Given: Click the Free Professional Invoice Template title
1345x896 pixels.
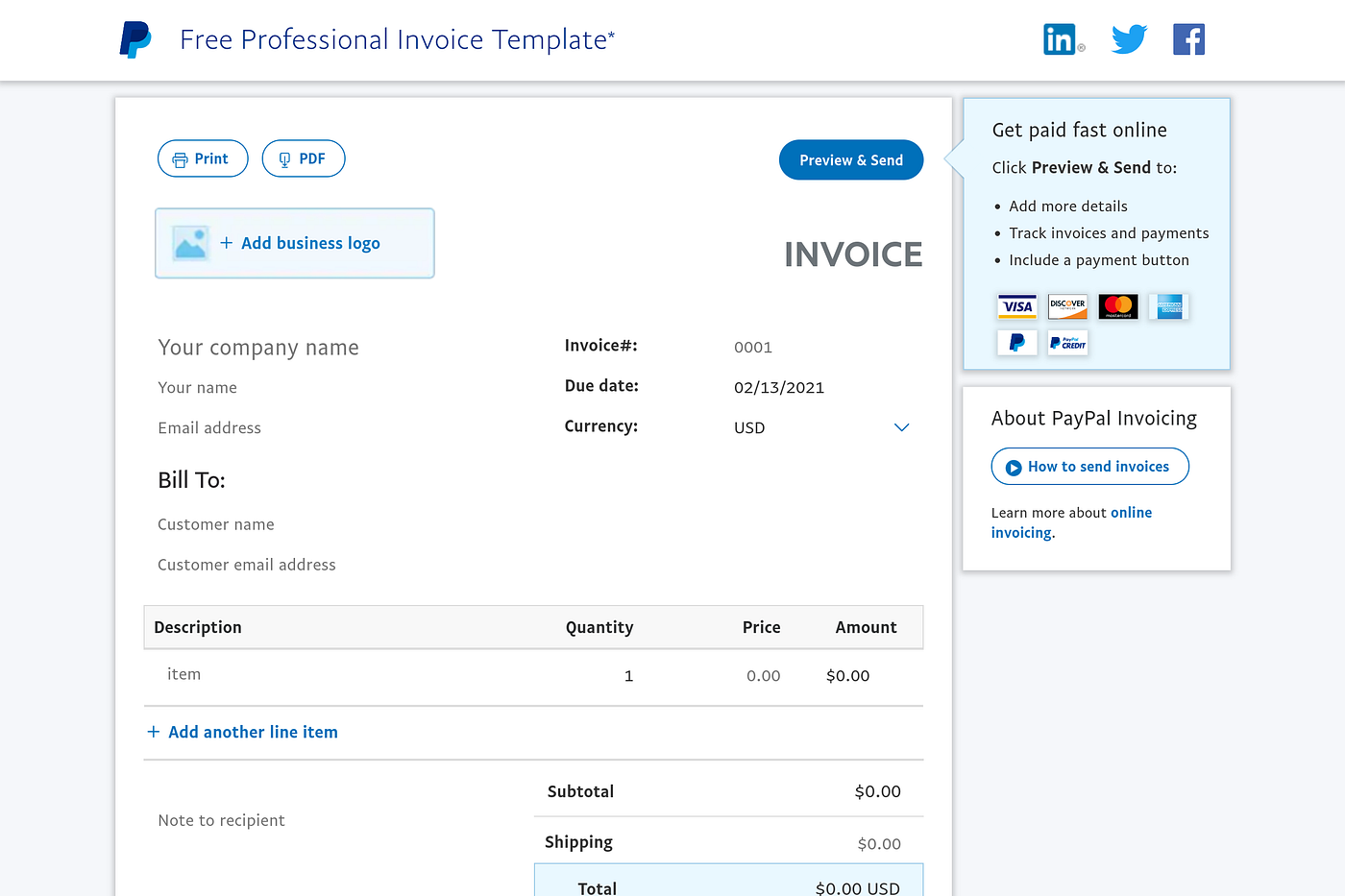Looking at the screenshot, I should [x=397, y=39].
